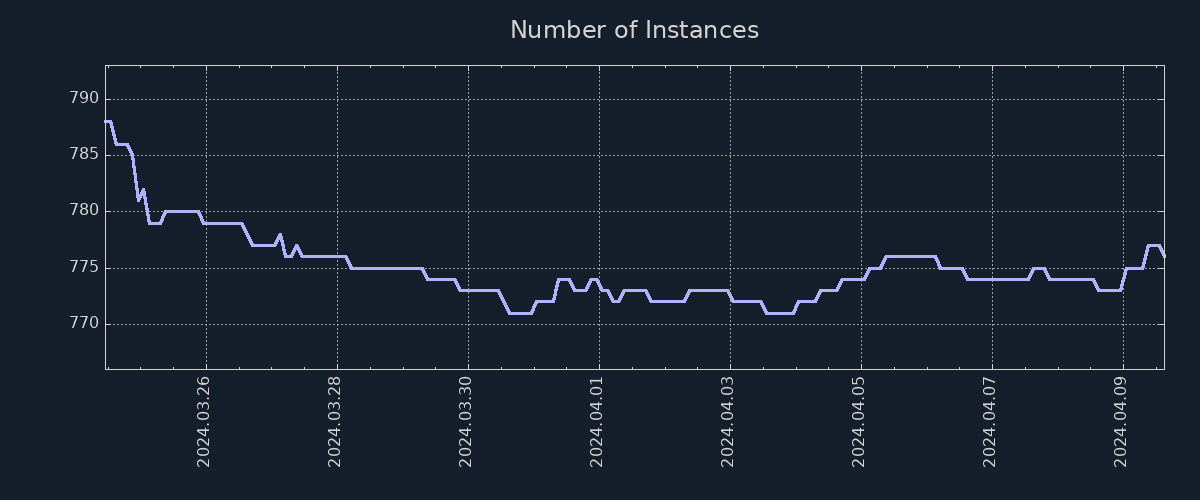Click the 770 y-axis label
The width and height of the screenshot is (1200, 500).
84,323
